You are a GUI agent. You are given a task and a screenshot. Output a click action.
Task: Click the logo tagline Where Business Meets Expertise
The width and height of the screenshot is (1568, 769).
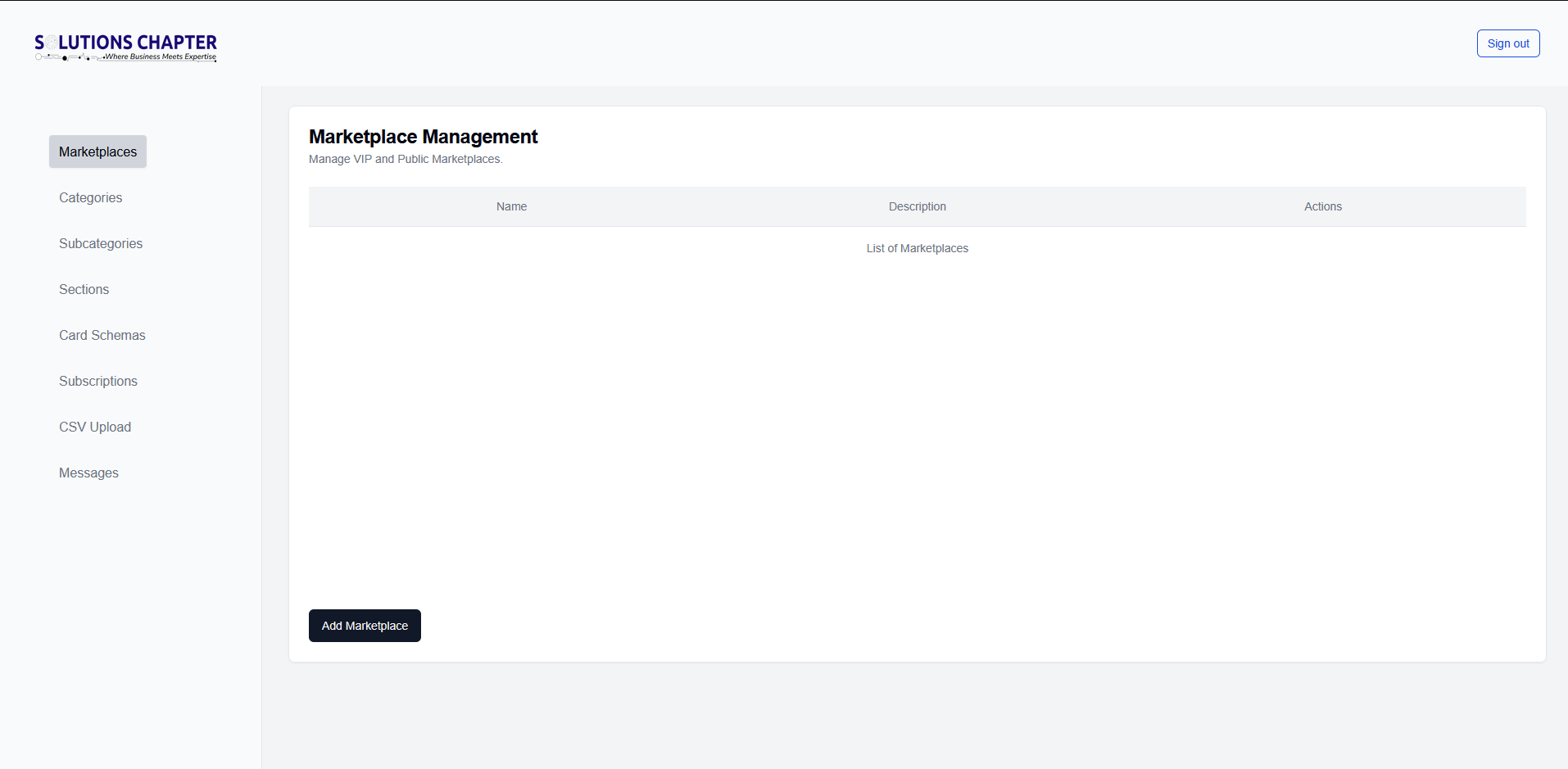[x=160, y=57]
